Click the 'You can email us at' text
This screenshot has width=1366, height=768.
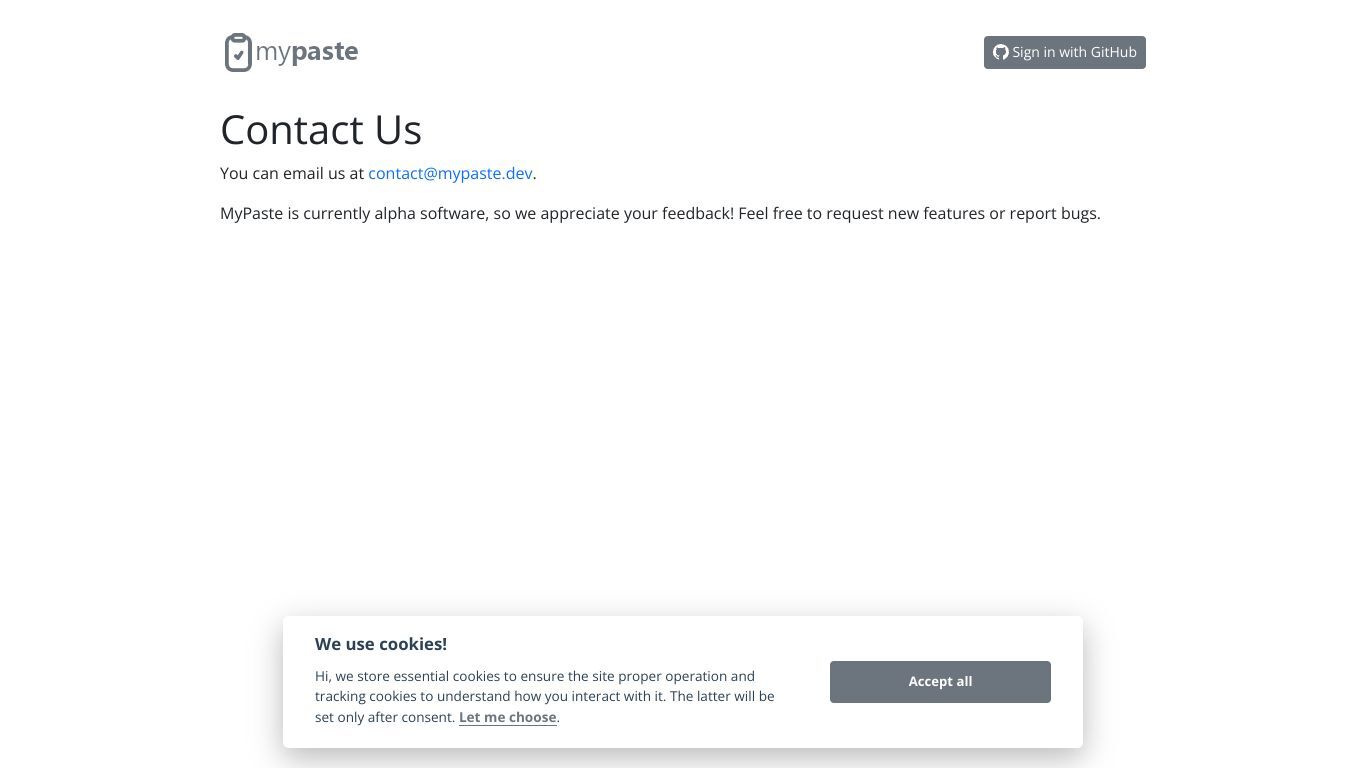pos(292,173)
